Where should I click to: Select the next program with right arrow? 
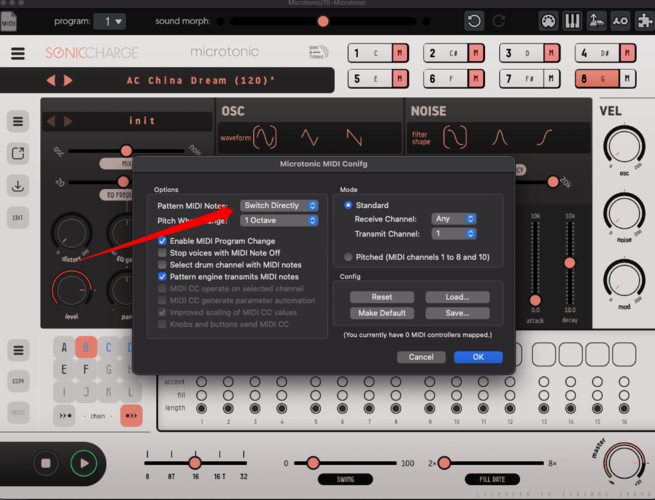(68, 80)
